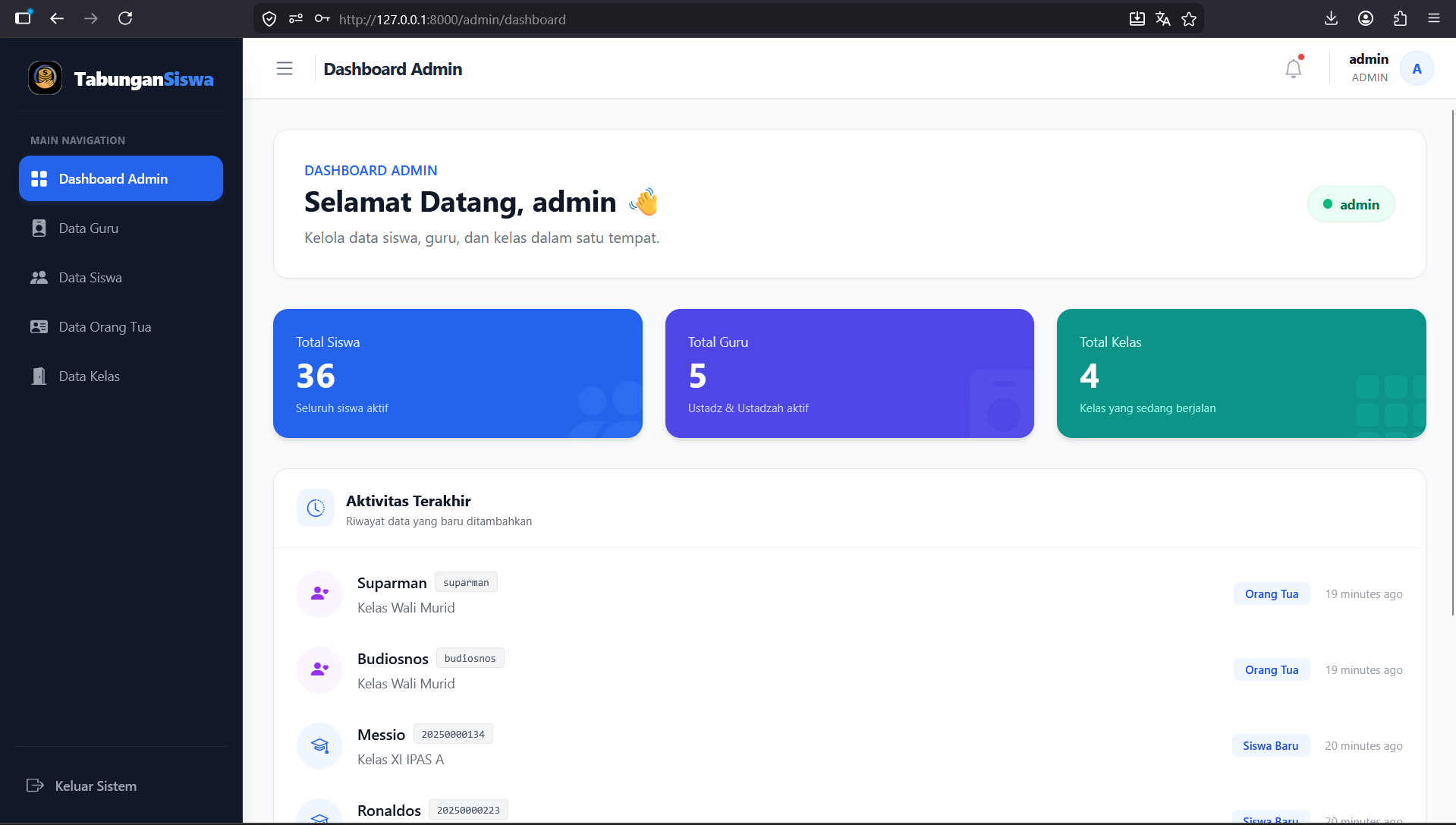The width and height of the screenshot is (1456, 825).
Task: Open the browser extensions menu
Action: click(x=1400, y=18)
